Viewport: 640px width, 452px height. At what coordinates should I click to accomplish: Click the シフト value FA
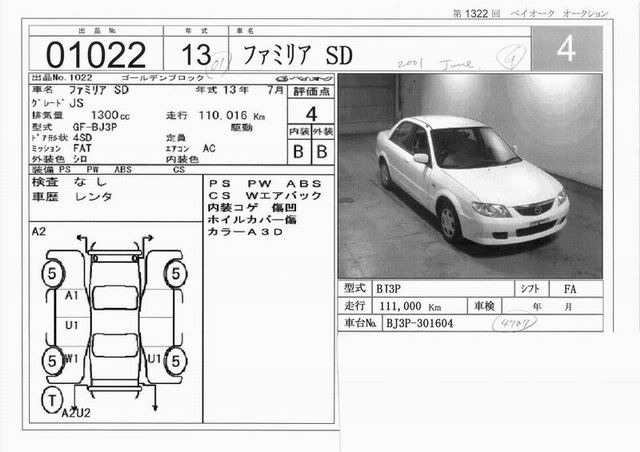click(x=570, y=289)
